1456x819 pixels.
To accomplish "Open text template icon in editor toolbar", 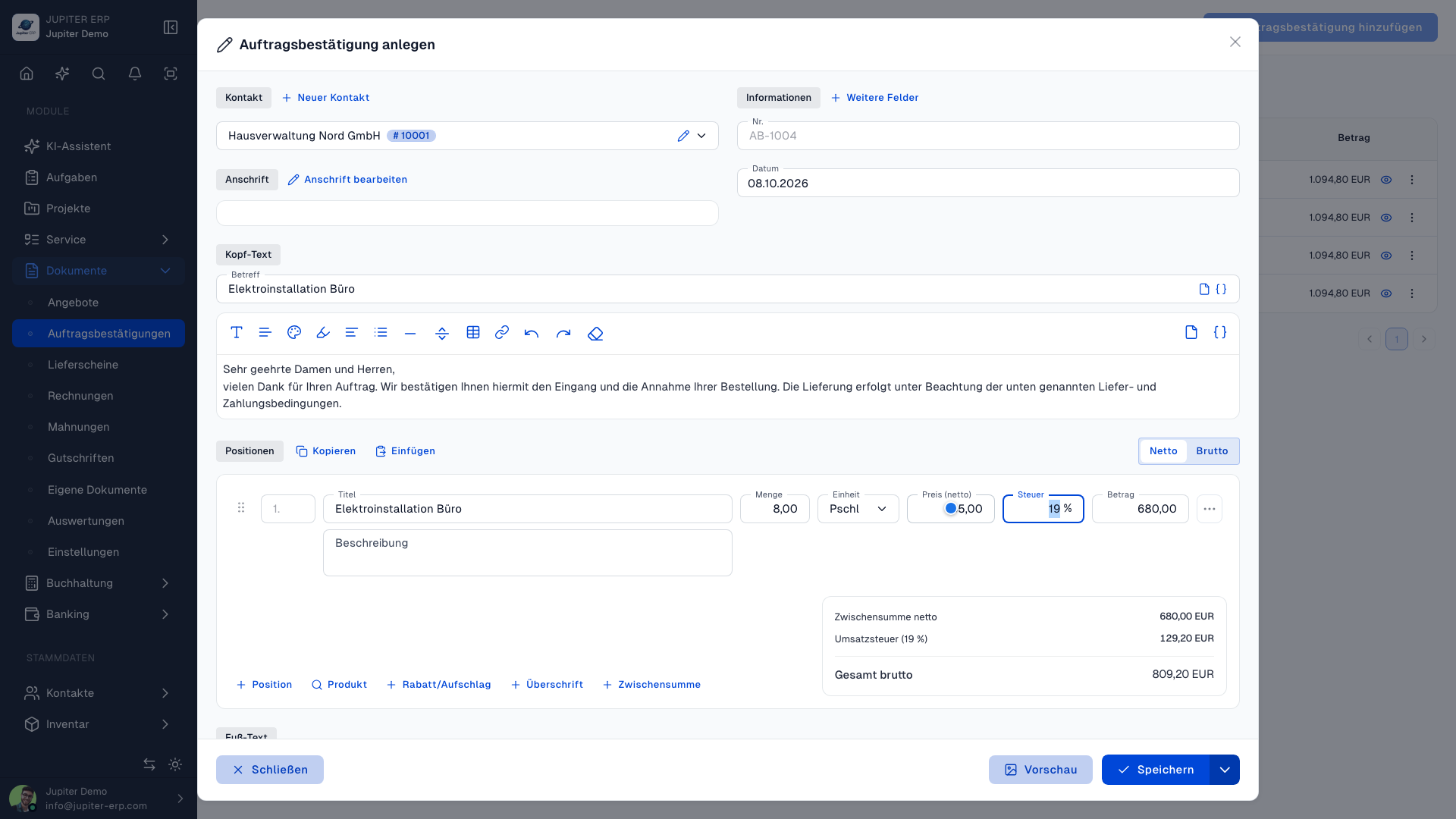I will pos(1191,332).
